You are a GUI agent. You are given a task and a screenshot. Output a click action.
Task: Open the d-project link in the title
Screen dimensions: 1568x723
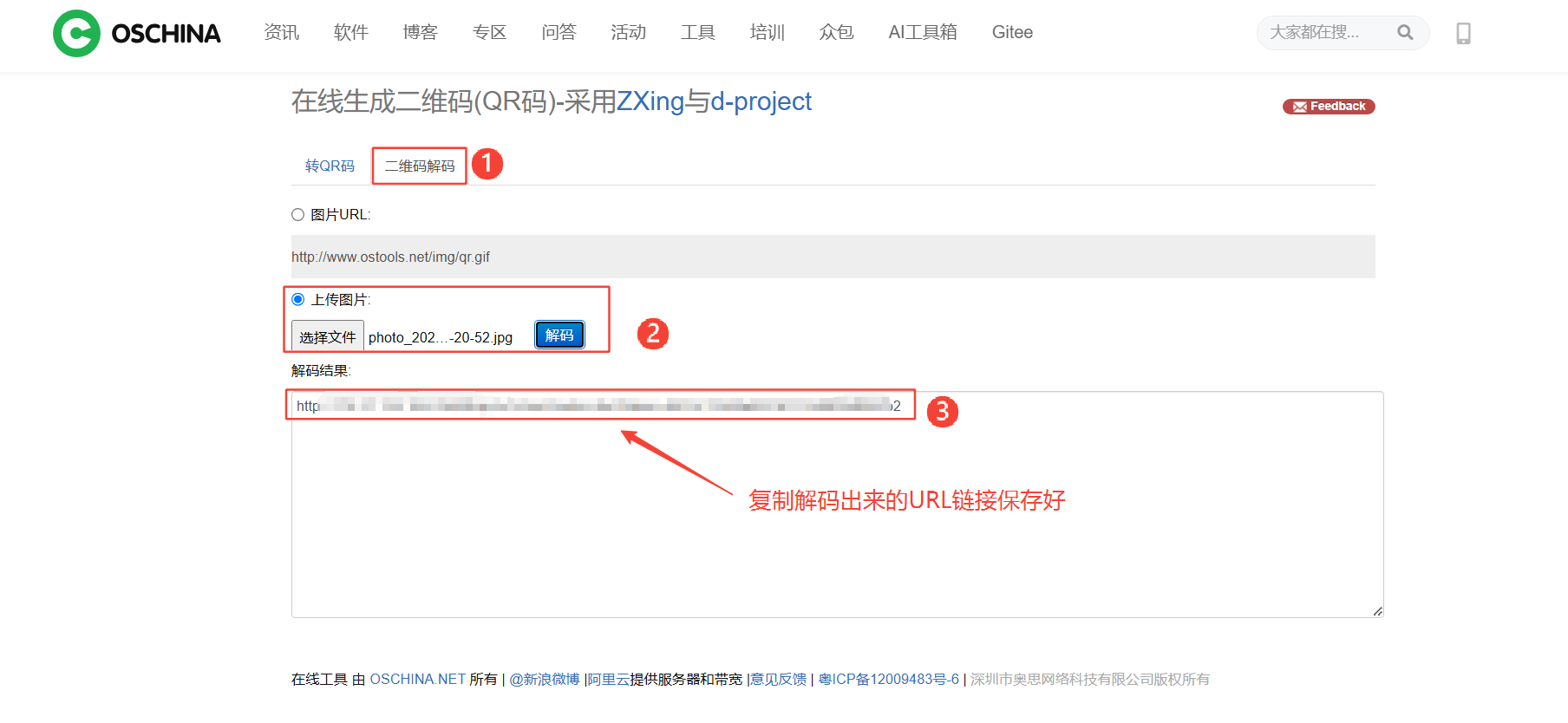pos(761,102)
